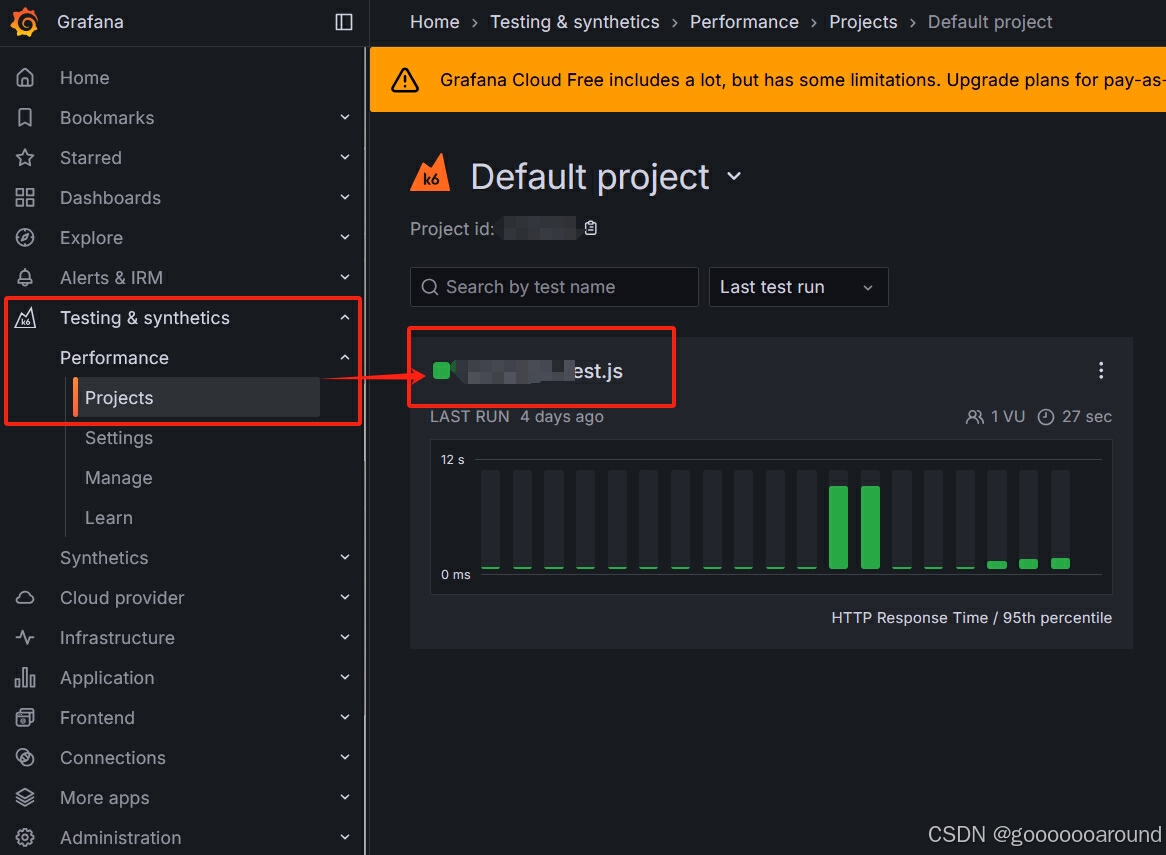This screenshot has height=855, width=1166.
Task: Expand the Dashboards section chevron
Action: click(x=344, y=198)
